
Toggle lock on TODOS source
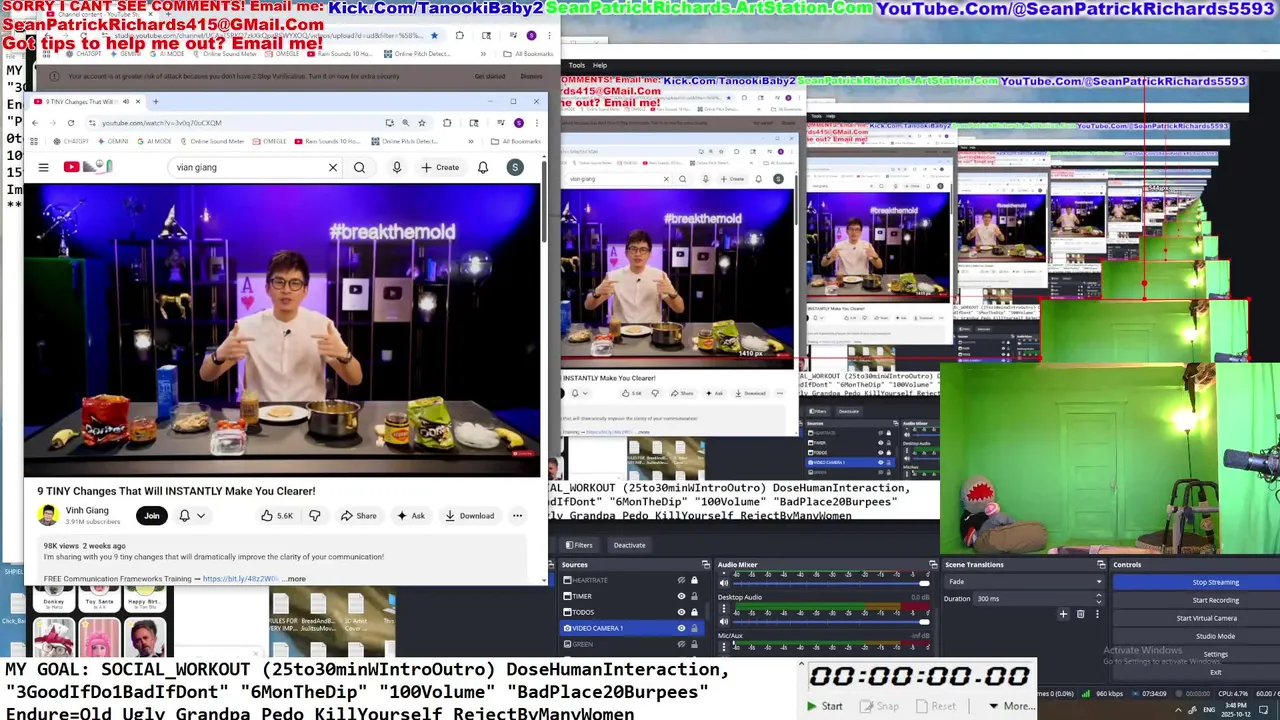tap(694, 612)
